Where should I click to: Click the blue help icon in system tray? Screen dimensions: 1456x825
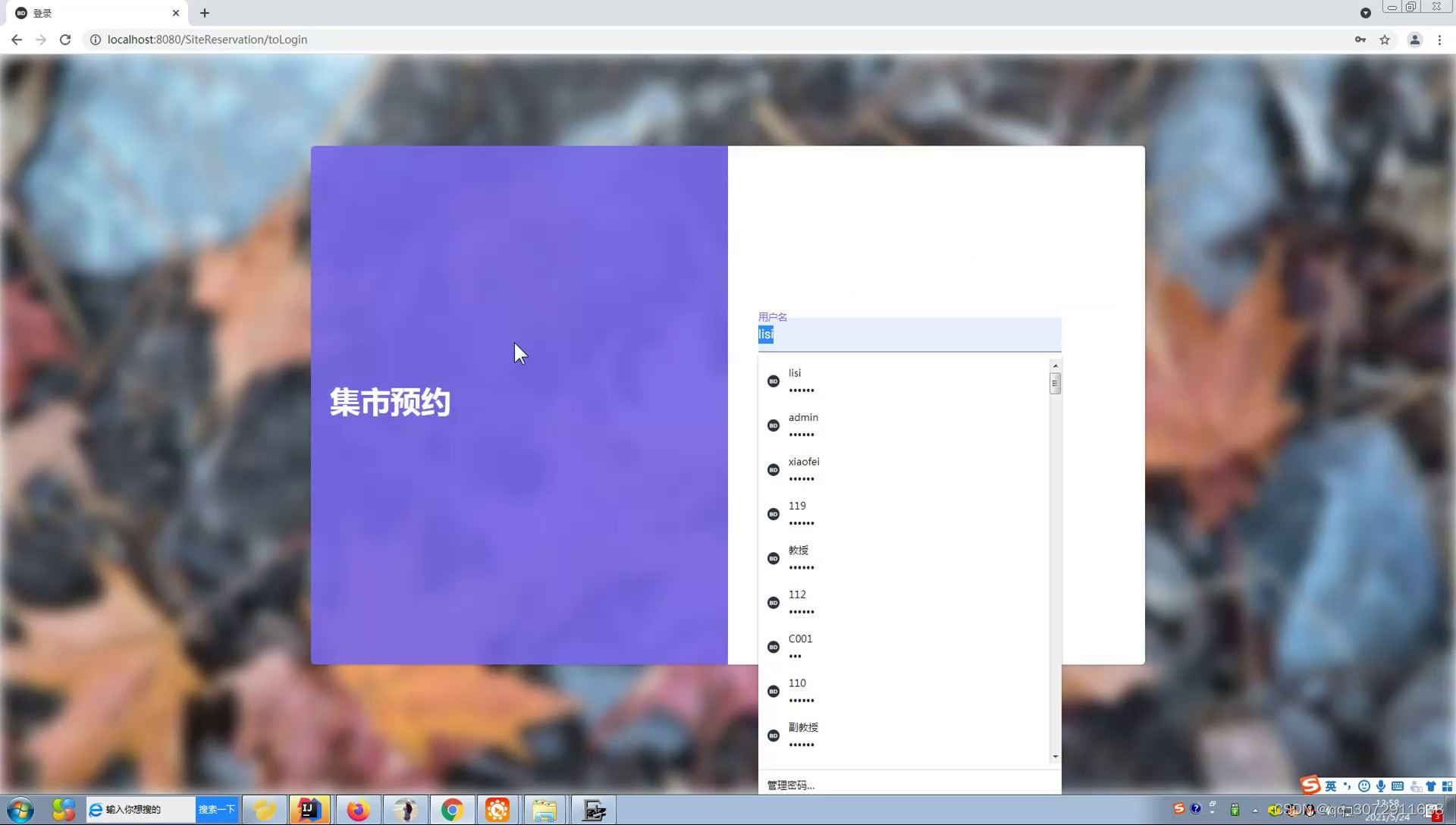tap(1196, 808)
